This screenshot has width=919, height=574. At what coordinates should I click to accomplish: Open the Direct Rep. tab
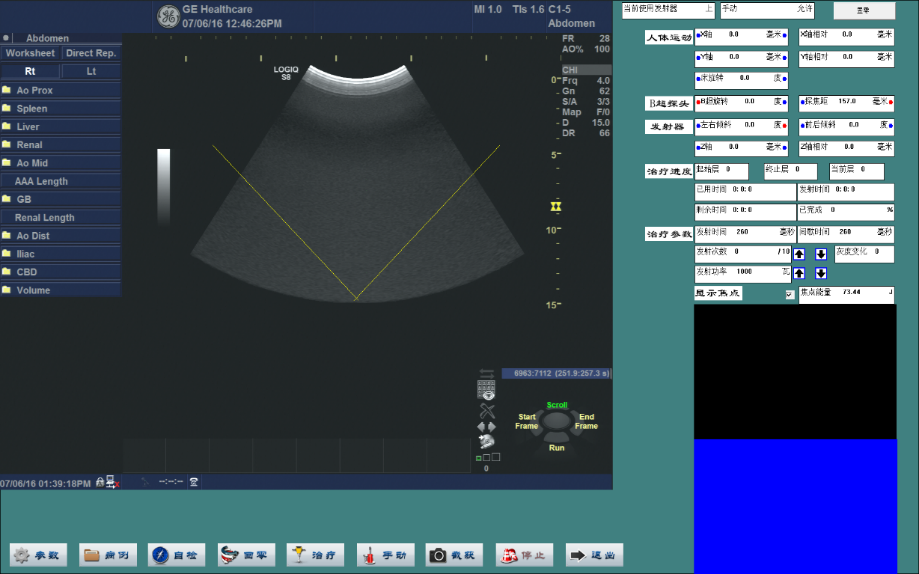pyautogui.click(x=91, y=53)
